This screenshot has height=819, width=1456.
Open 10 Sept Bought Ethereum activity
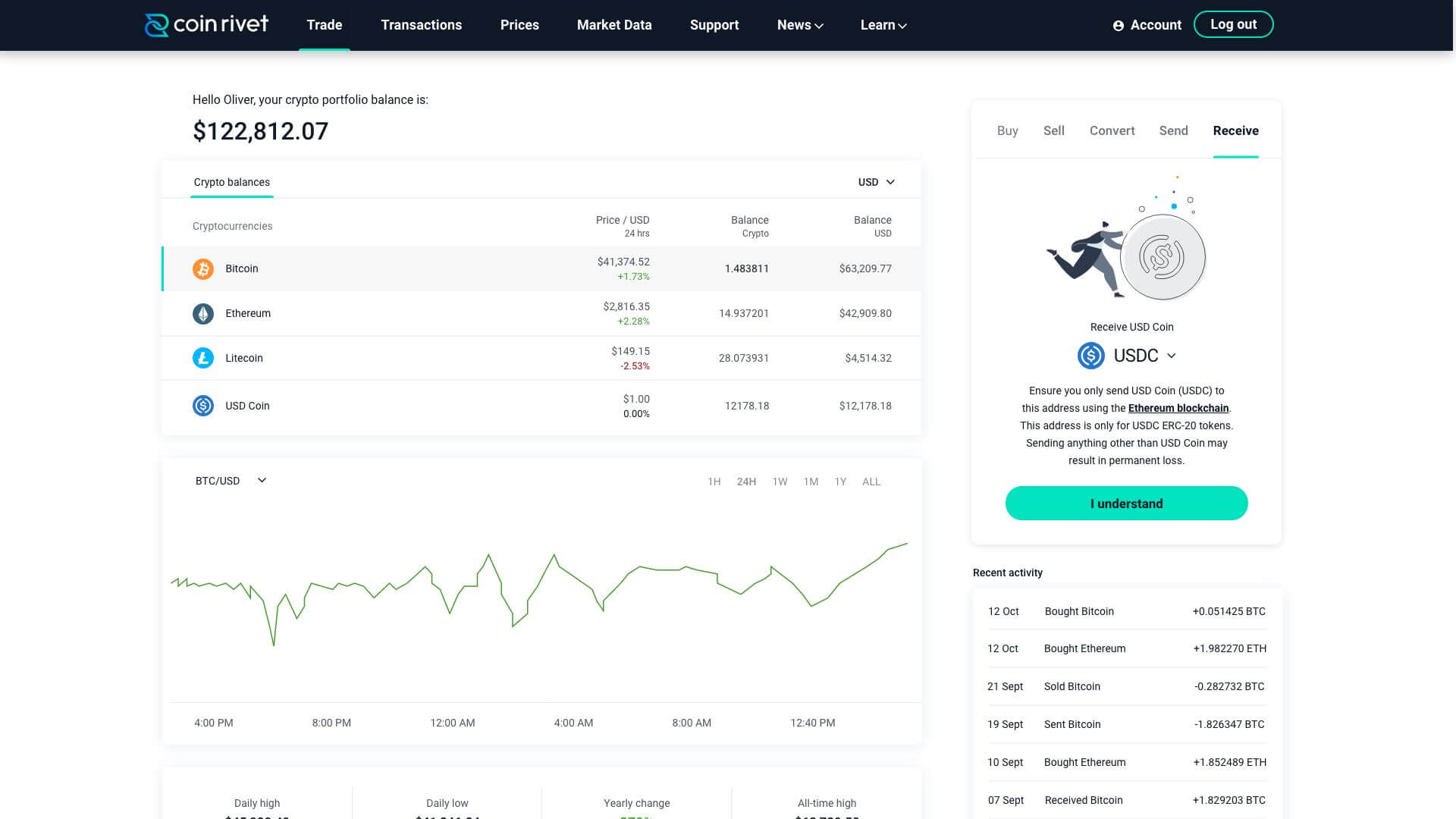[1126, 762]
